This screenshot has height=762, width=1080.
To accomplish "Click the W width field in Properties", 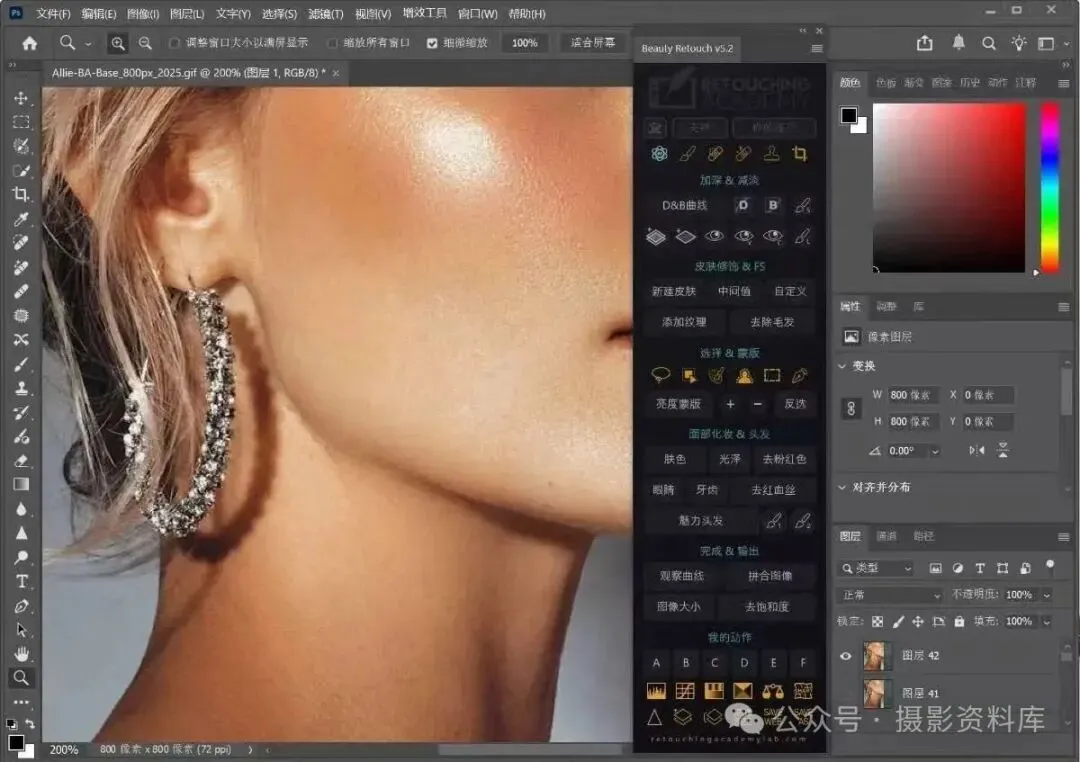I will click(913, 395).
